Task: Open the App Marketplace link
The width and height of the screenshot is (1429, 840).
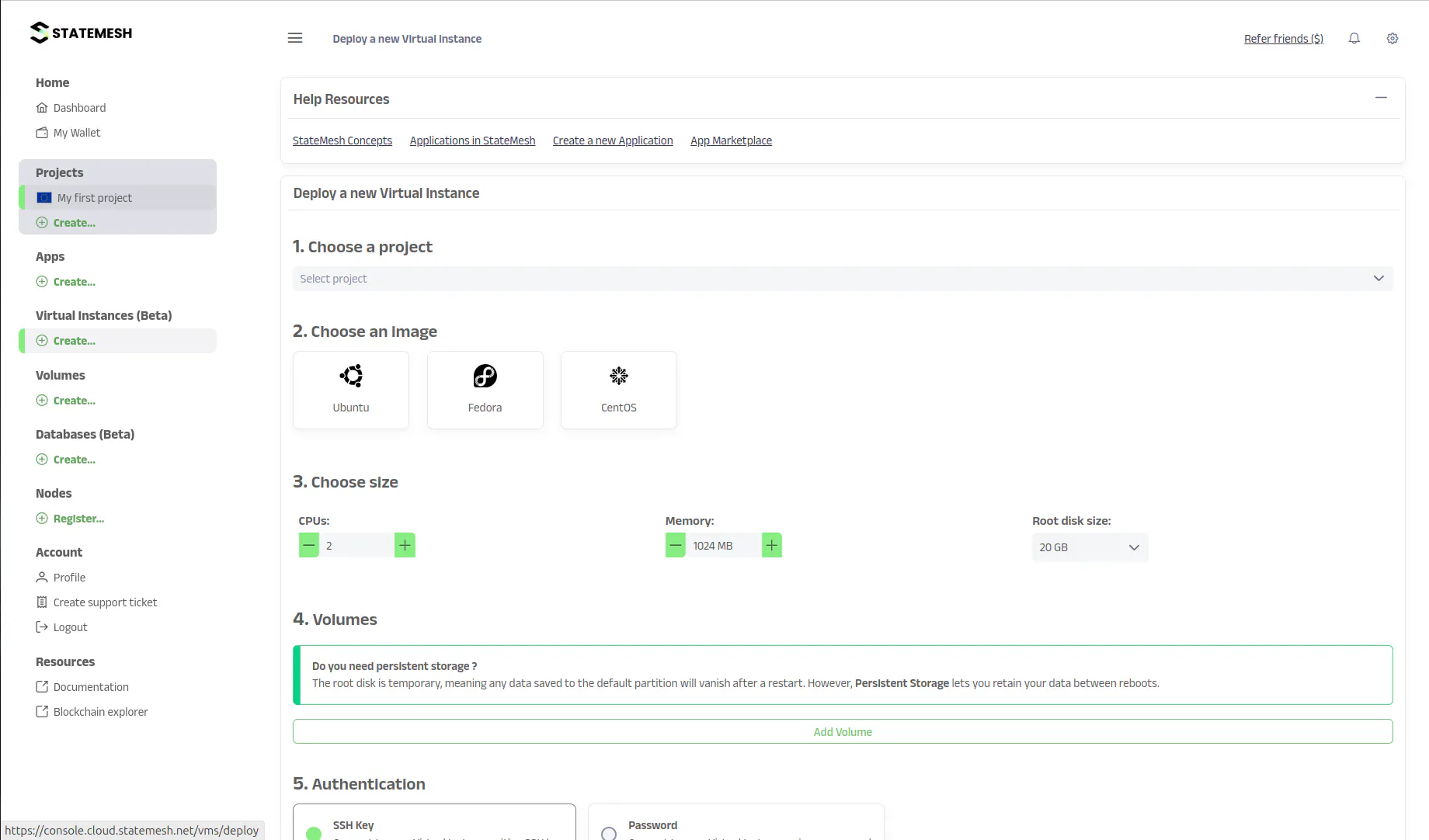Action: [x=731, y=141]
